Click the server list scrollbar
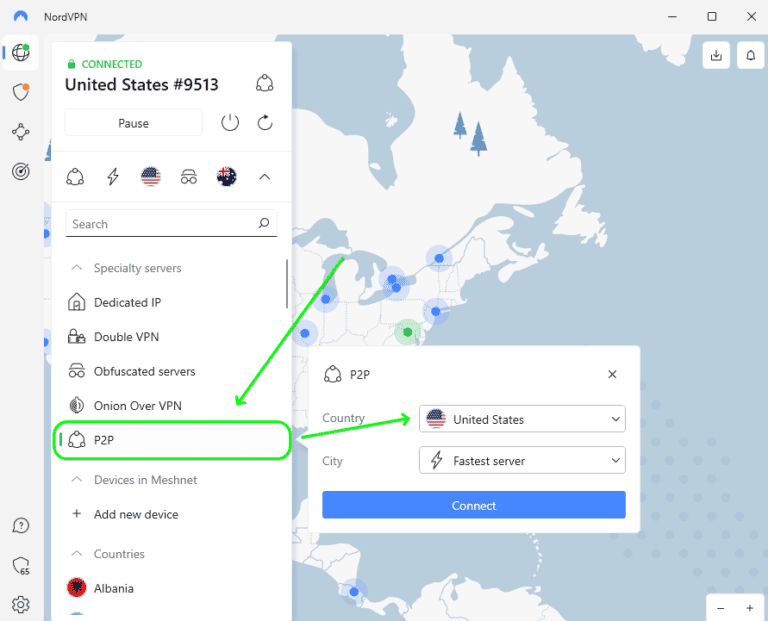The width and height of the screenshot is (768, 621). coord(287,284)
